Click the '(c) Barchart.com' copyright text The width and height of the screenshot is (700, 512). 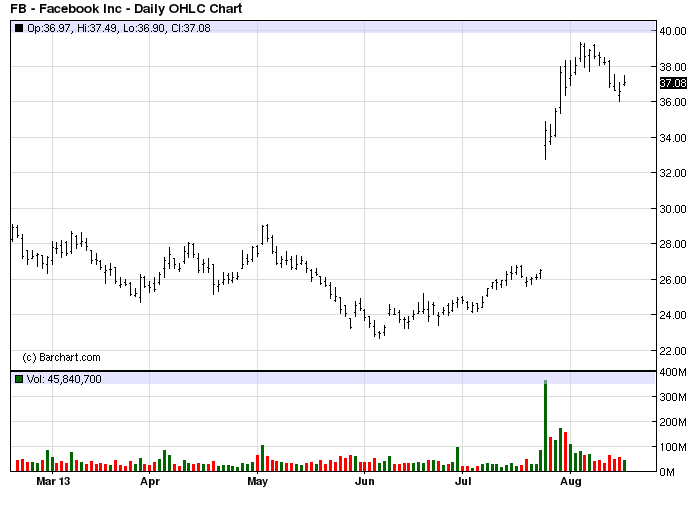coord(61,358)
